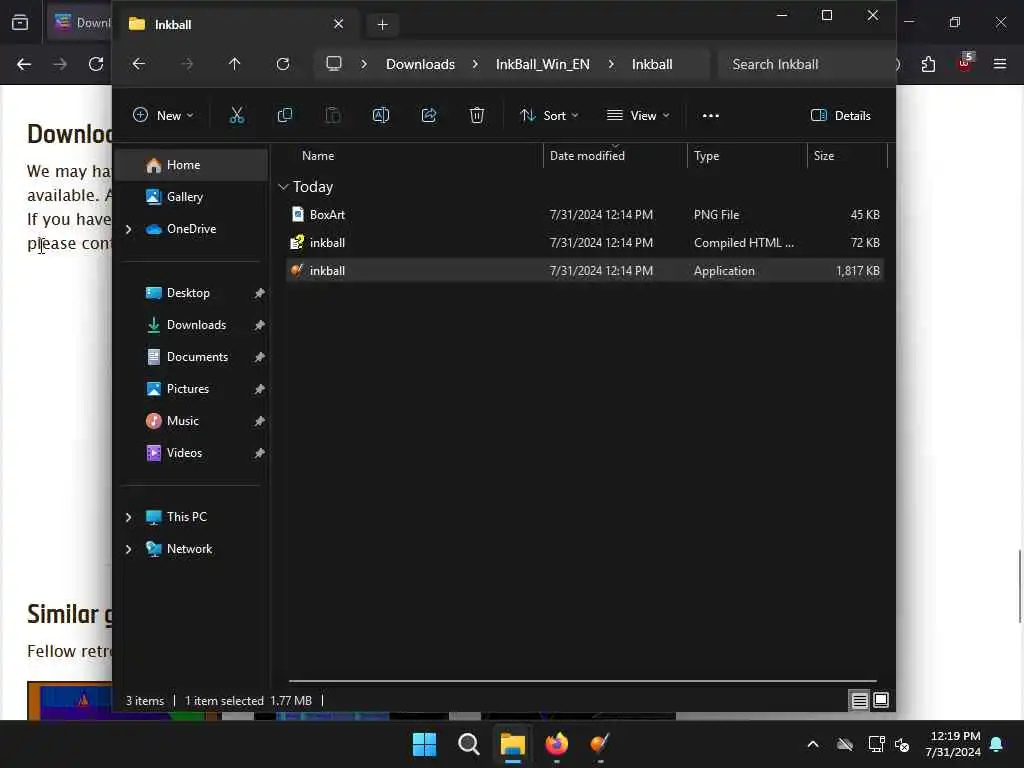Open the Sort dropdown
Screen dimensions: 1024x768
click(x=549, y=116)
